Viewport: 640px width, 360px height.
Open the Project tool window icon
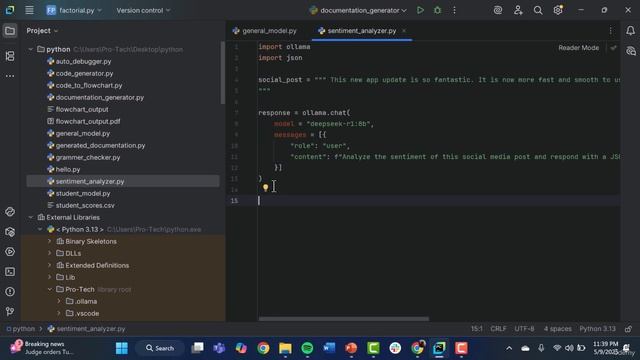pos(10,31)
